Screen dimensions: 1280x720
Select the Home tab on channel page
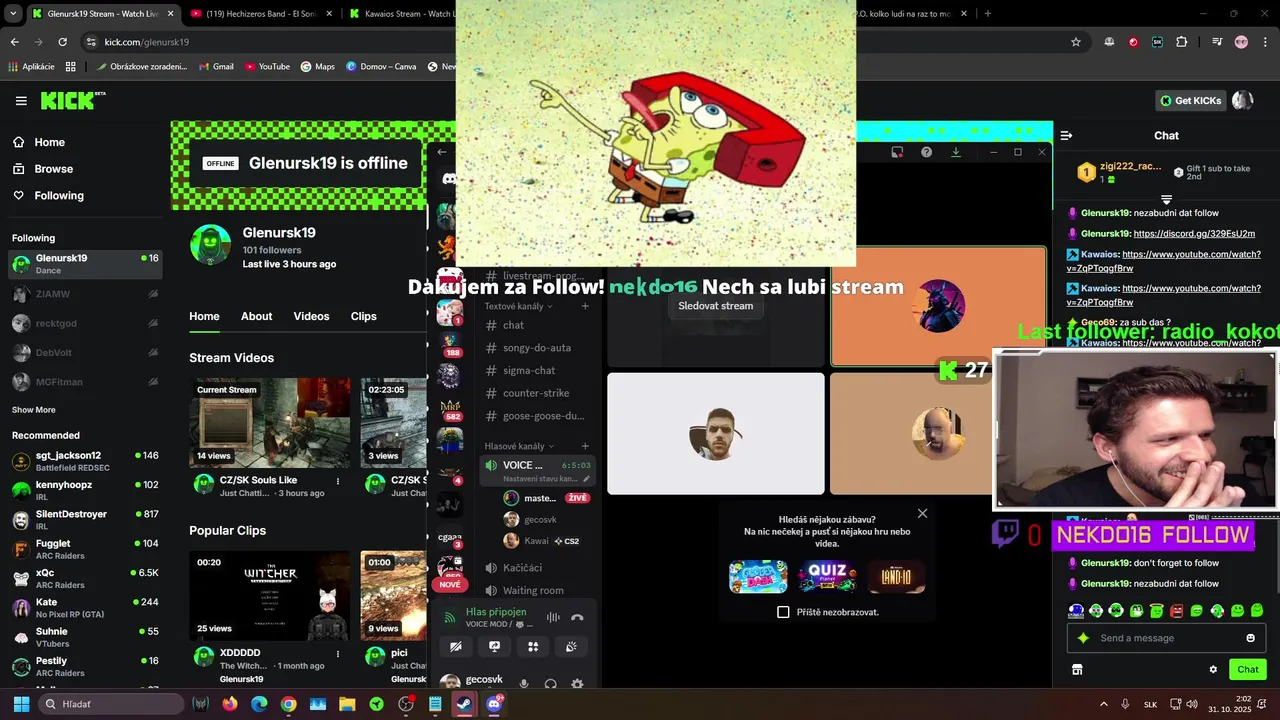(204, 316)
